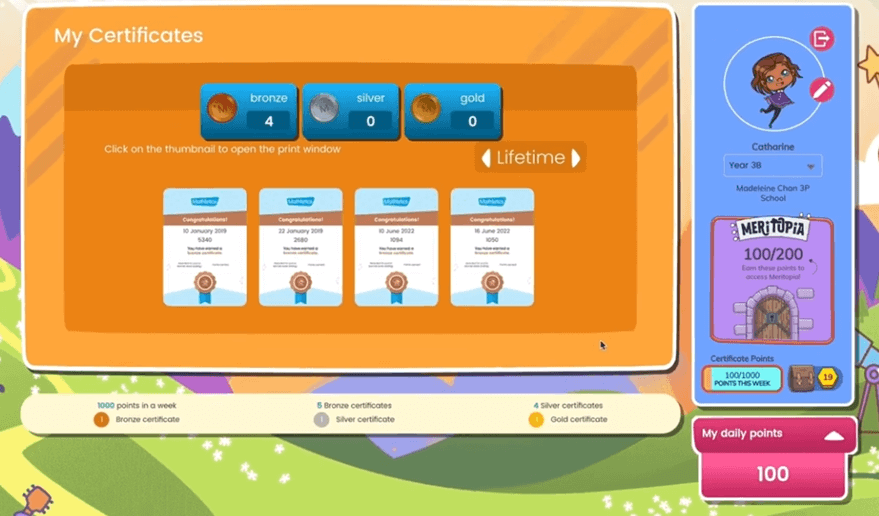The width and height of the screenshot is (879, 516).
Task: Click the thumbnail print instruction text
Action: tap(222, 149)
